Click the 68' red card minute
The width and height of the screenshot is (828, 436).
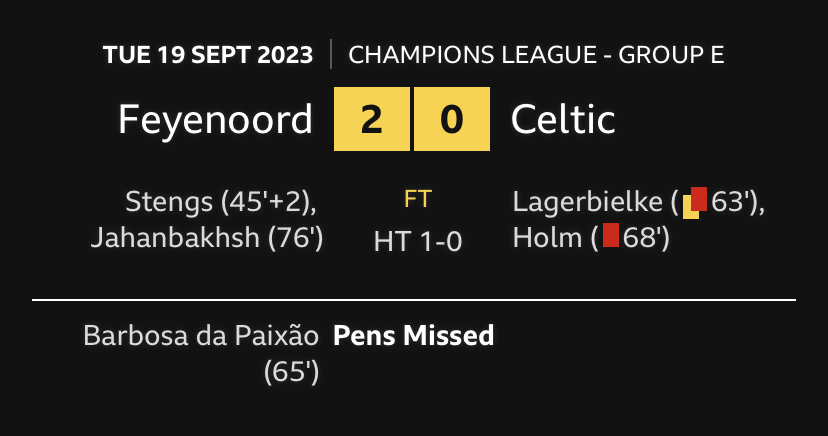tap(640, 239)
